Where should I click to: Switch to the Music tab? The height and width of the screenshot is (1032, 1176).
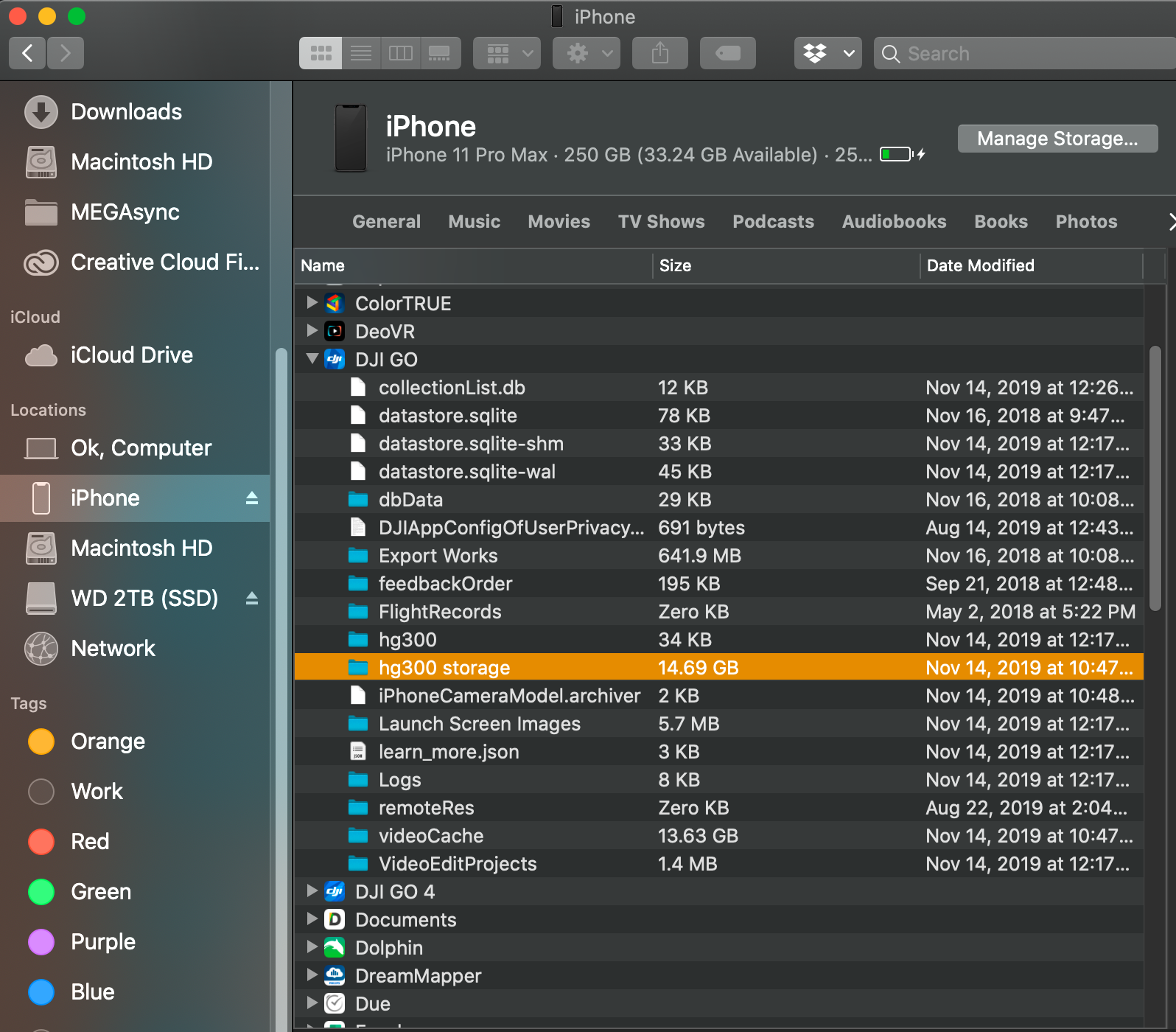[474, 222]
